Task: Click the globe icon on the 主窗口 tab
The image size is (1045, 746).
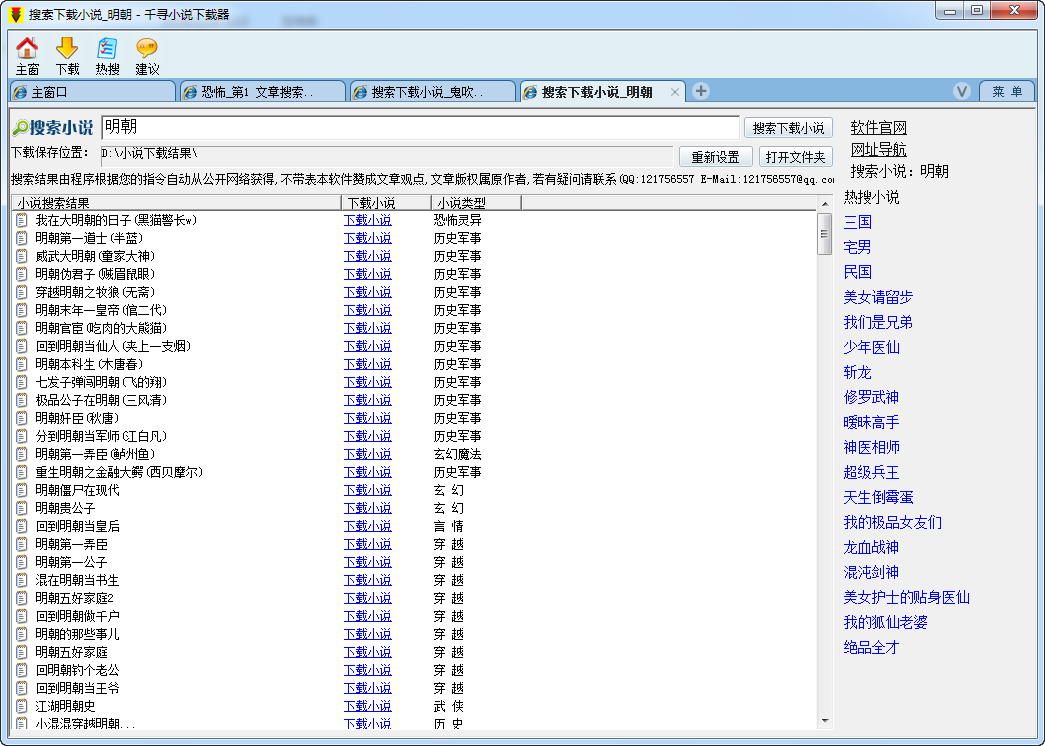Action: tap(19, 91)
